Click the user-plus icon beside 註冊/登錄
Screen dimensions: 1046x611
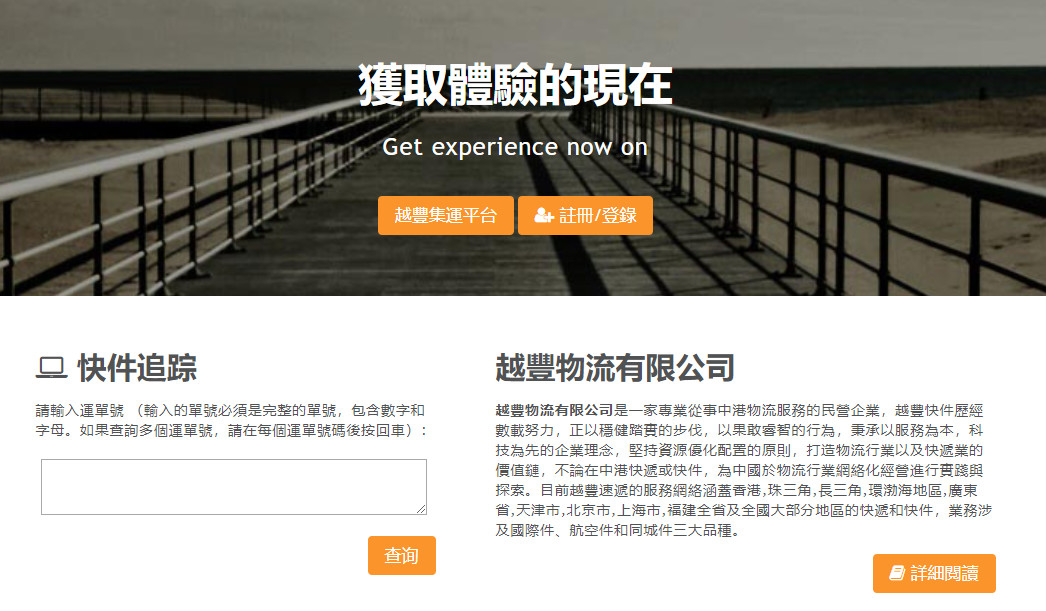pyautogui.click(x=544, y=215)
